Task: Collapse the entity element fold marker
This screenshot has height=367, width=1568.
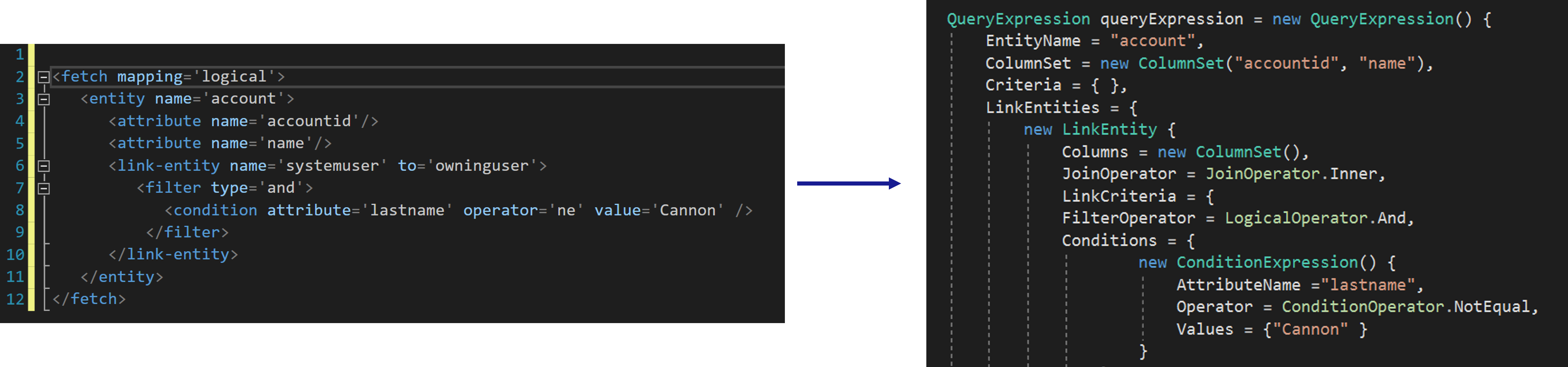Action: pos(44,99)
